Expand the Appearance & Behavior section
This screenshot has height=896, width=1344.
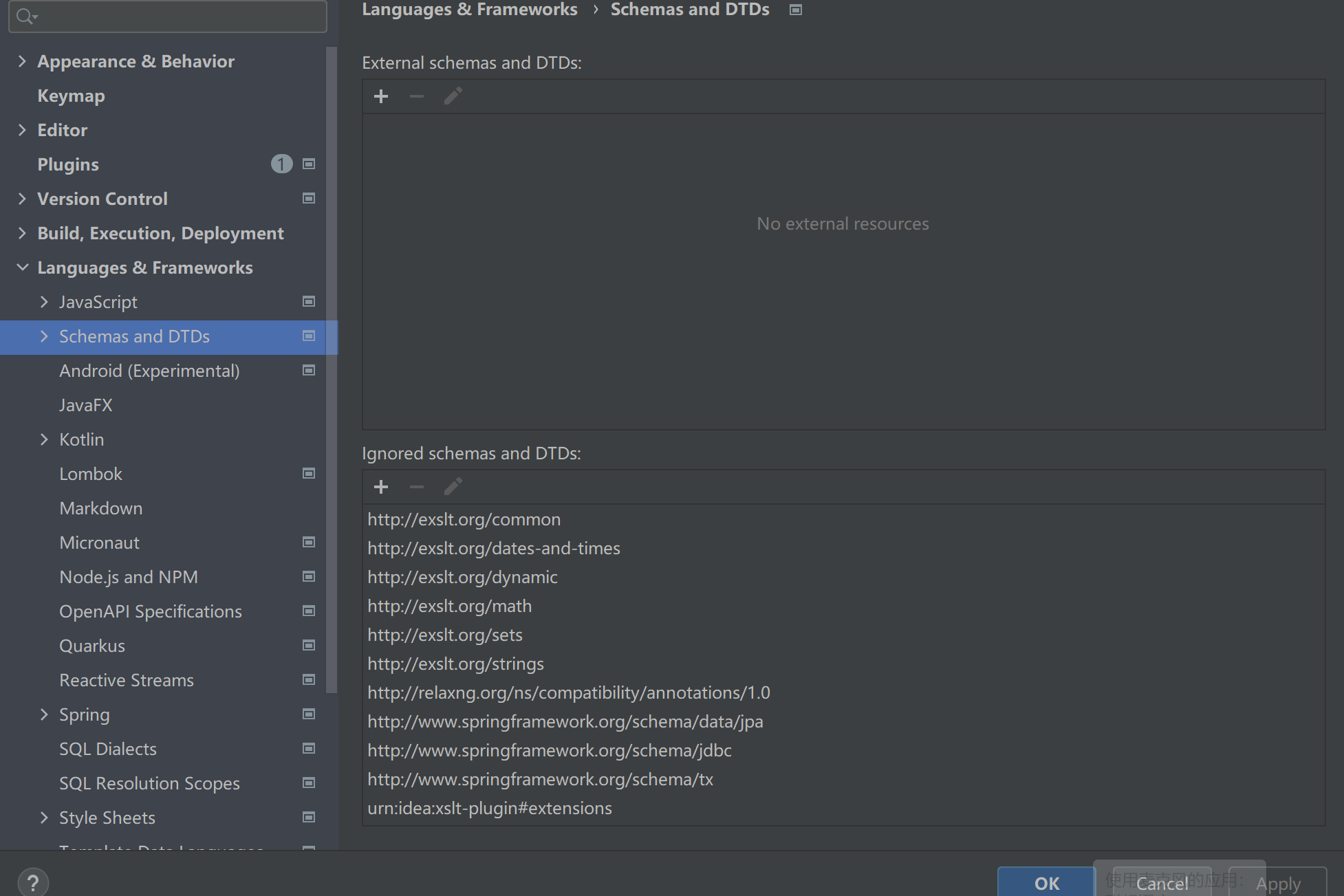pos(23,61)
